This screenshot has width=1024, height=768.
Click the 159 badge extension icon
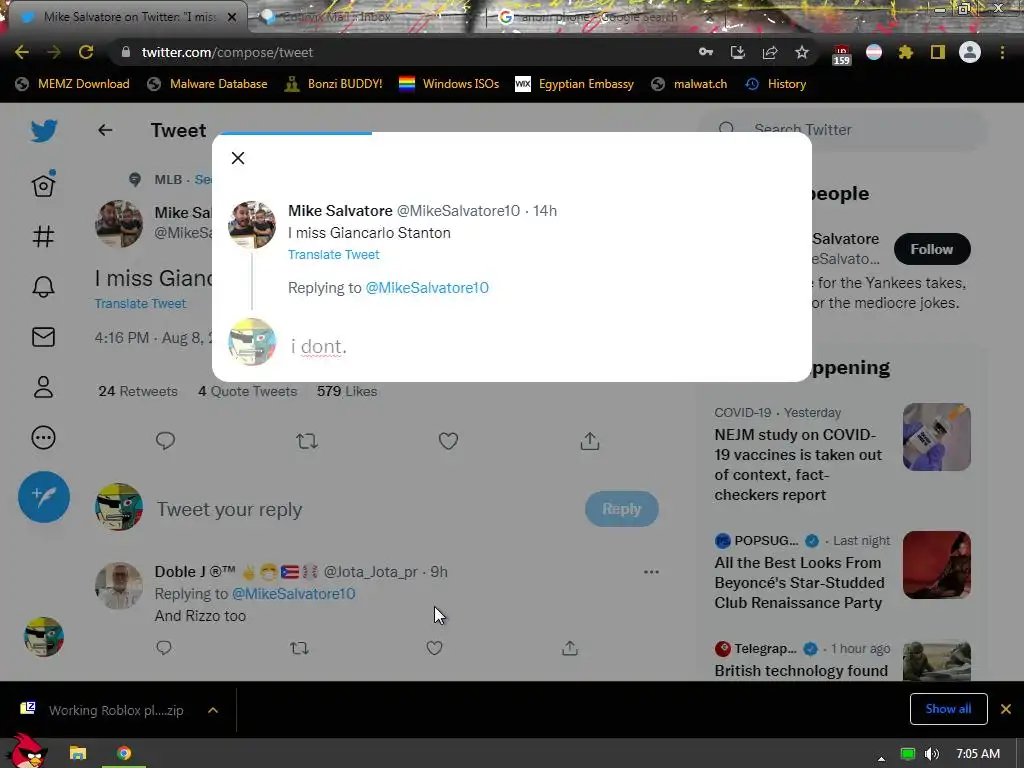pyautogui.click(x=841, y=55)
